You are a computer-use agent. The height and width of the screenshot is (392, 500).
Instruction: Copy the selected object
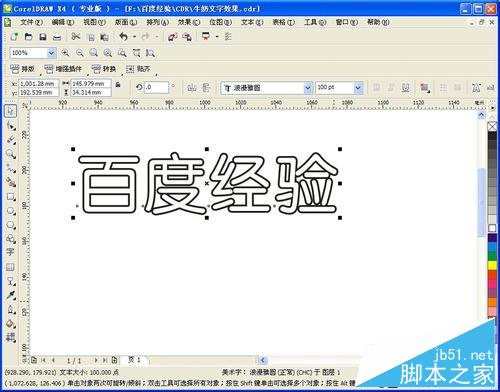(91, 37)
